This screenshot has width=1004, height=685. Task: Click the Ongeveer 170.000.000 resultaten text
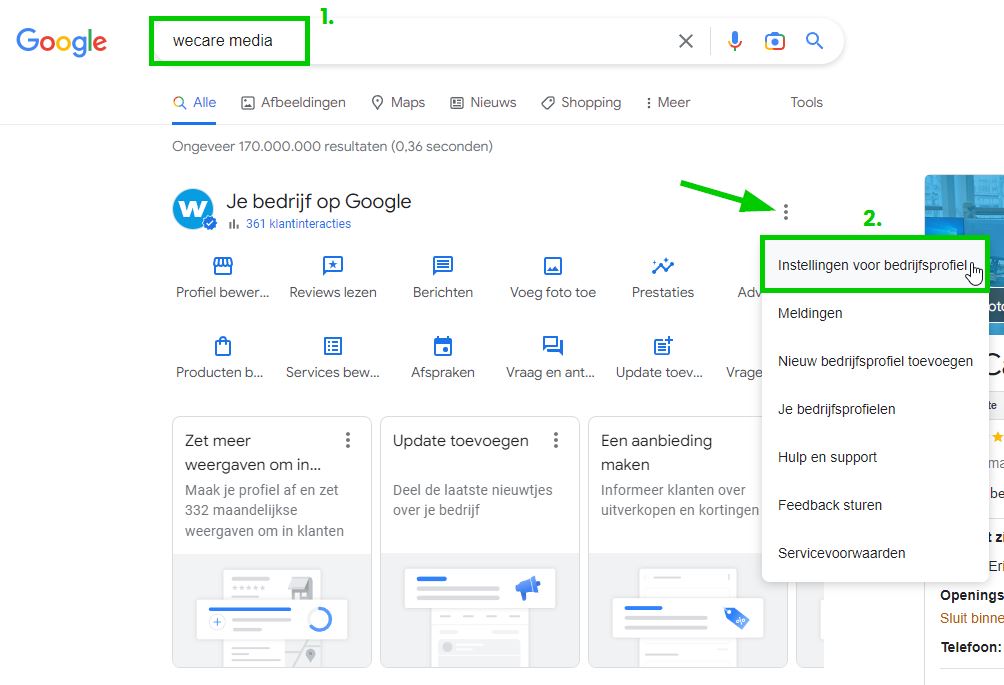[332, 146]
